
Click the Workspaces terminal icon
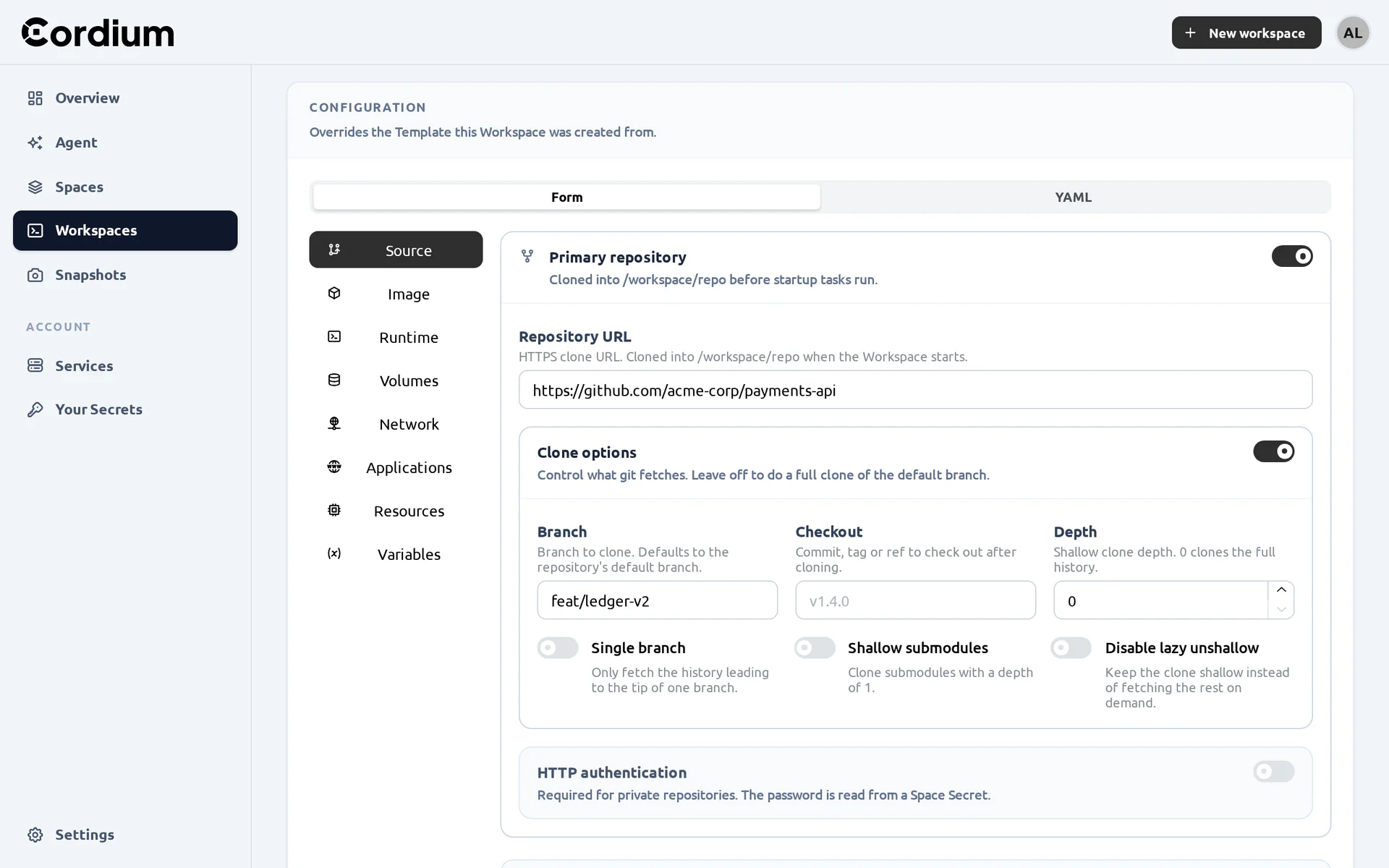[35, 231]
